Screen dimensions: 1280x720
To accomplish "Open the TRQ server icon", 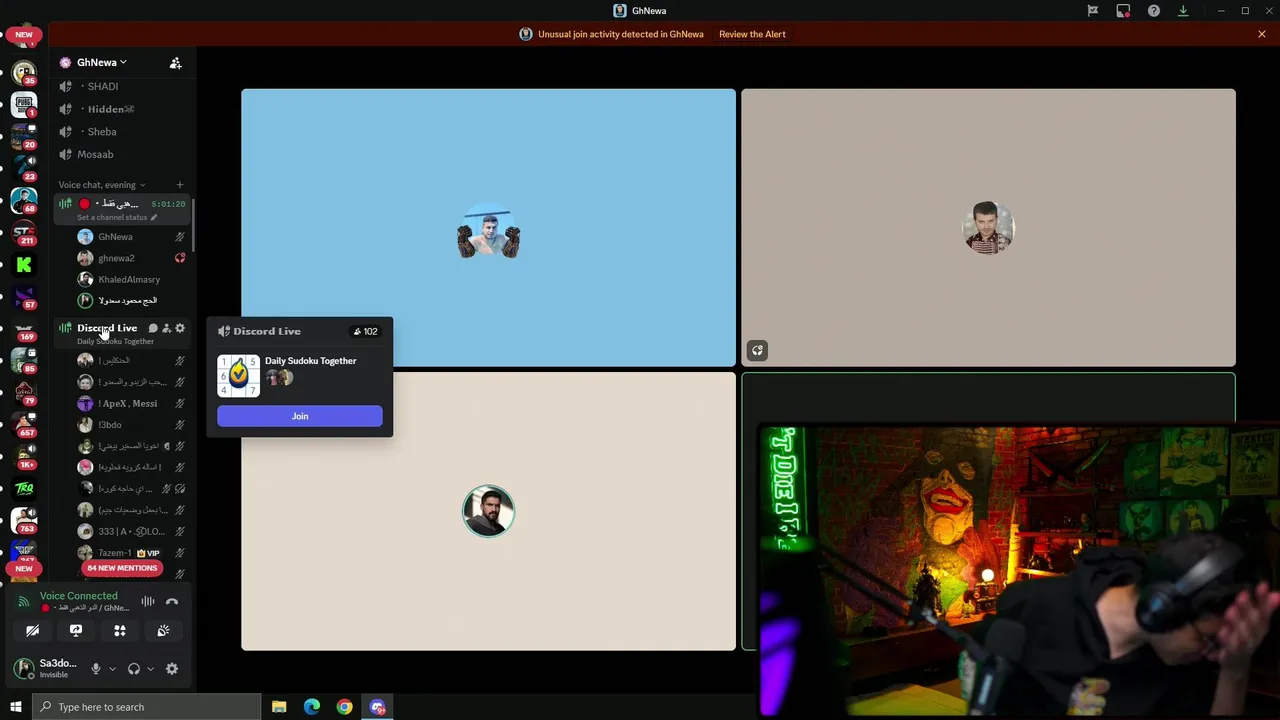I will (24, 488).
